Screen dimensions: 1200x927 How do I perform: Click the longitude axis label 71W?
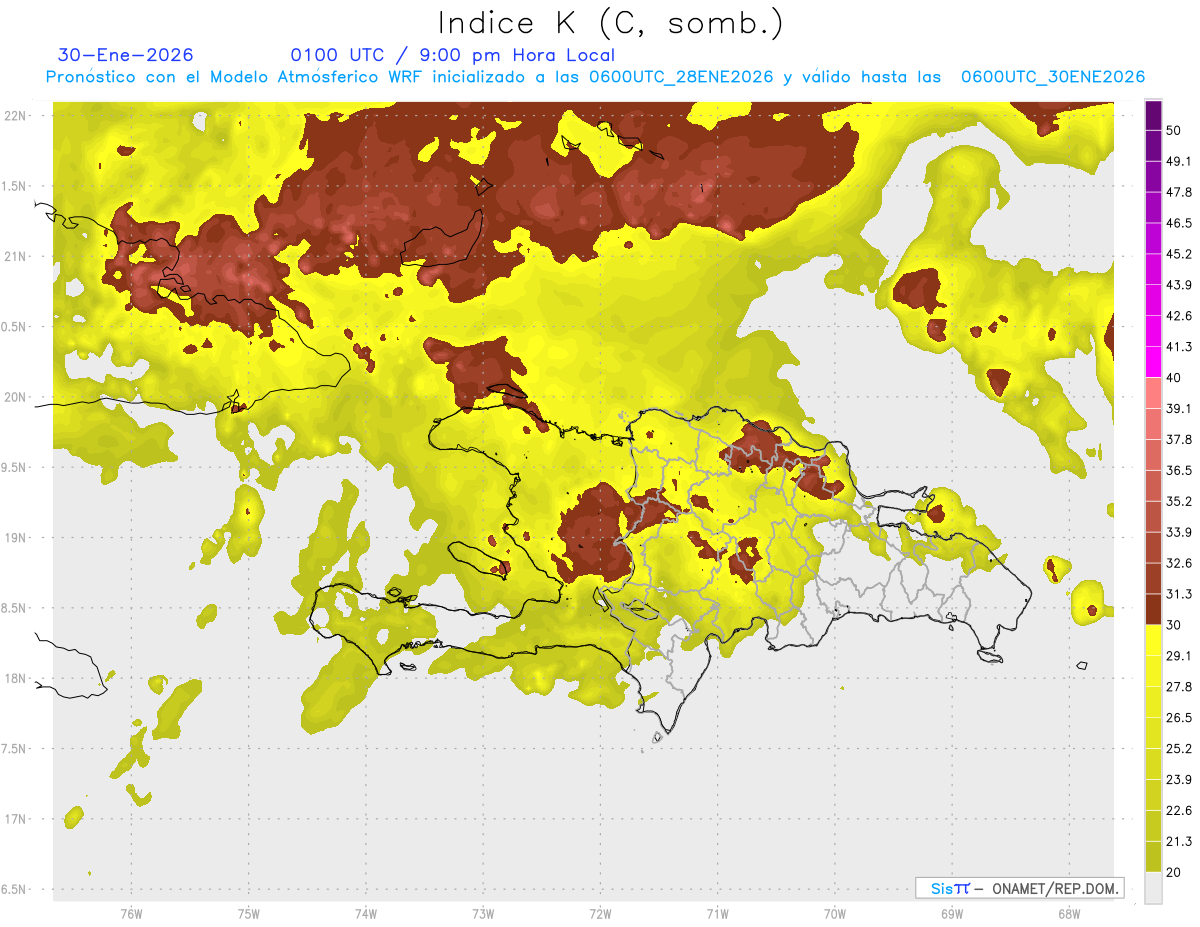(717, 914)
